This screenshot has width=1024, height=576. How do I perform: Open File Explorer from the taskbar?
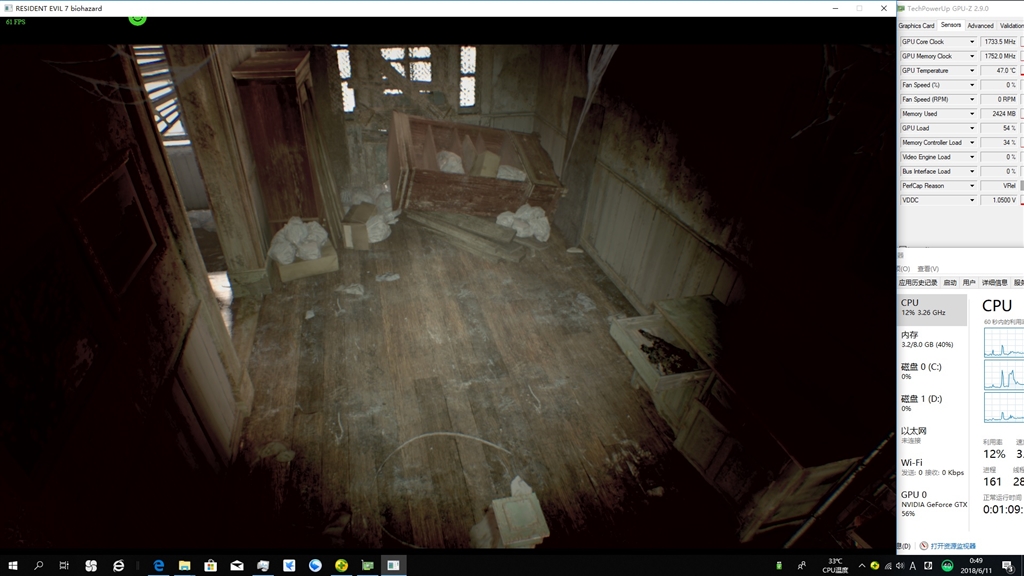pos(184,566)
